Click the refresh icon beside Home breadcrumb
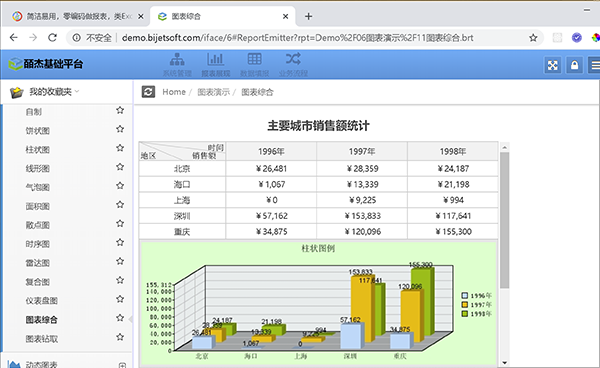Screen dimensions: 600x368 pyautogui.click(x=148, y=92)
